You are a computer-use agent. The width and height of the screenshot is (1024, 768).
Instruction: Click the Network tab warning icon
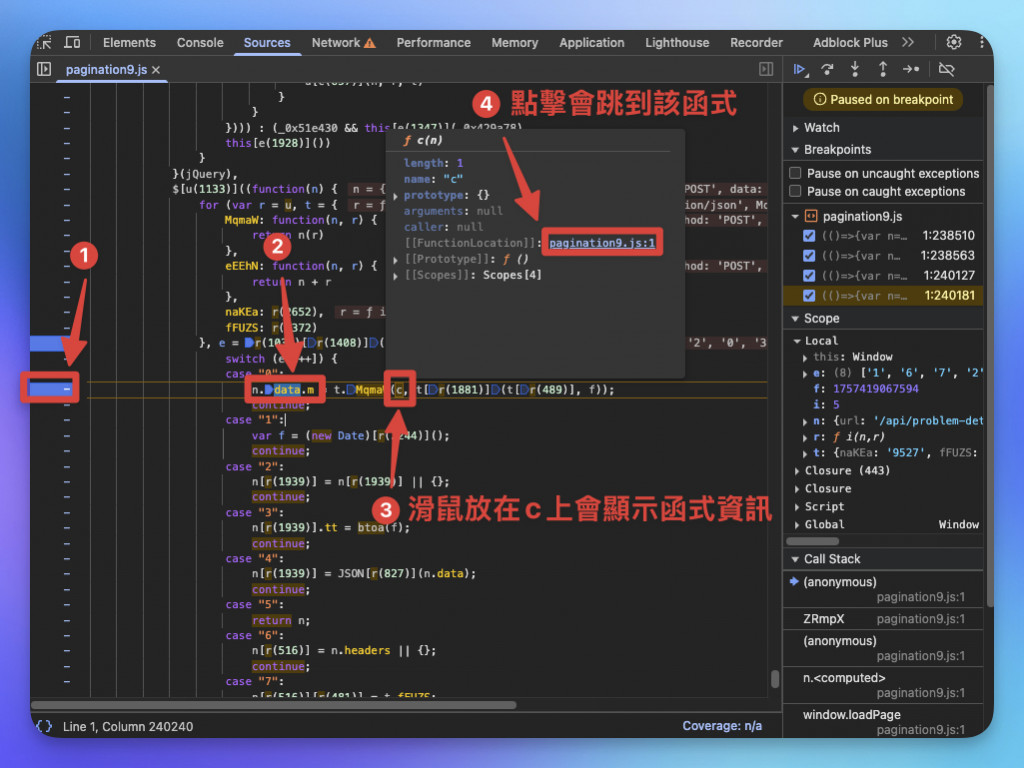(x=370, y=43)
